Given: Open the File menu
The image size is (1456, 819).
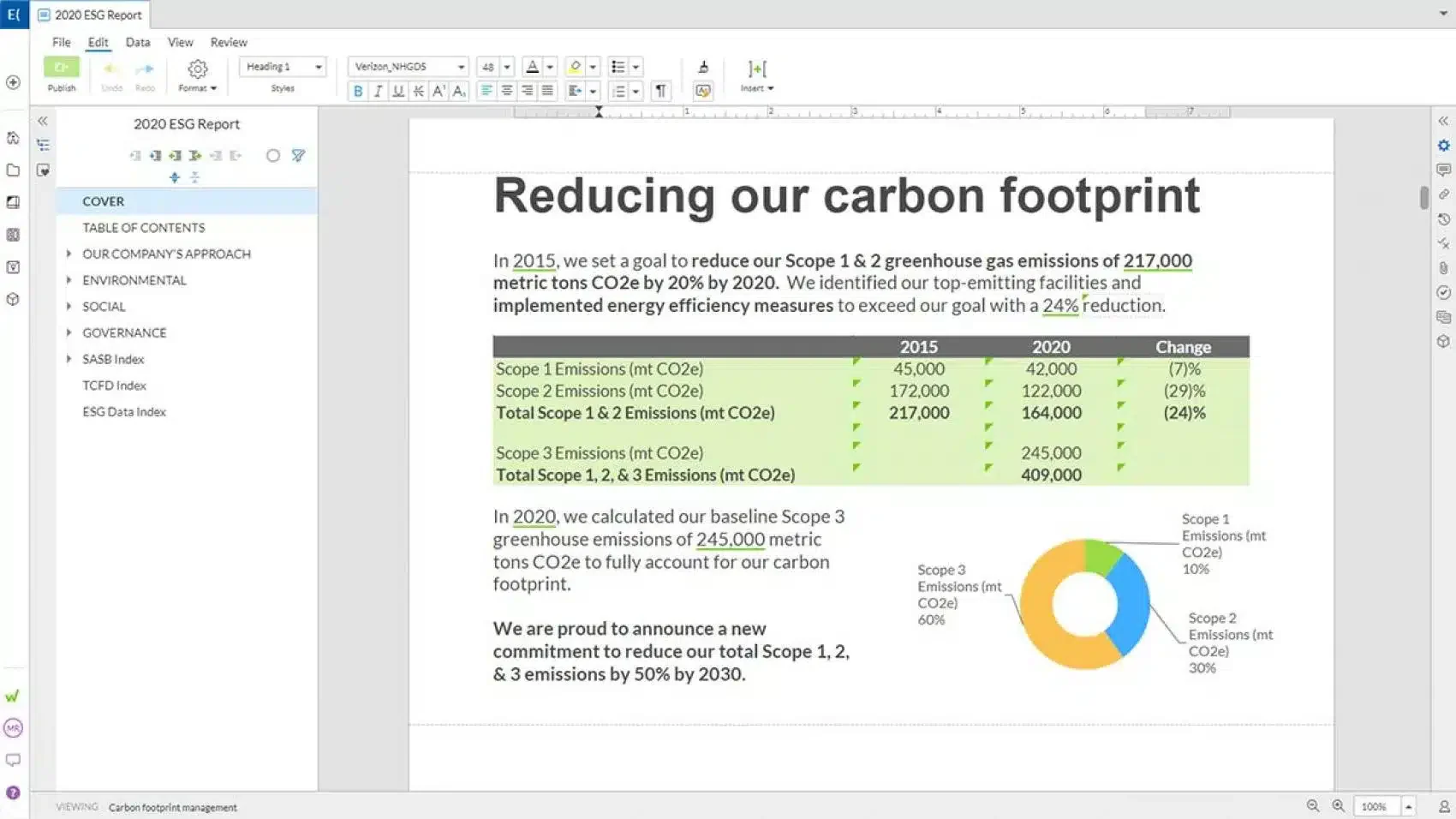Looking at the screenshot, I should pyautogui.click(x=62, y=42).
